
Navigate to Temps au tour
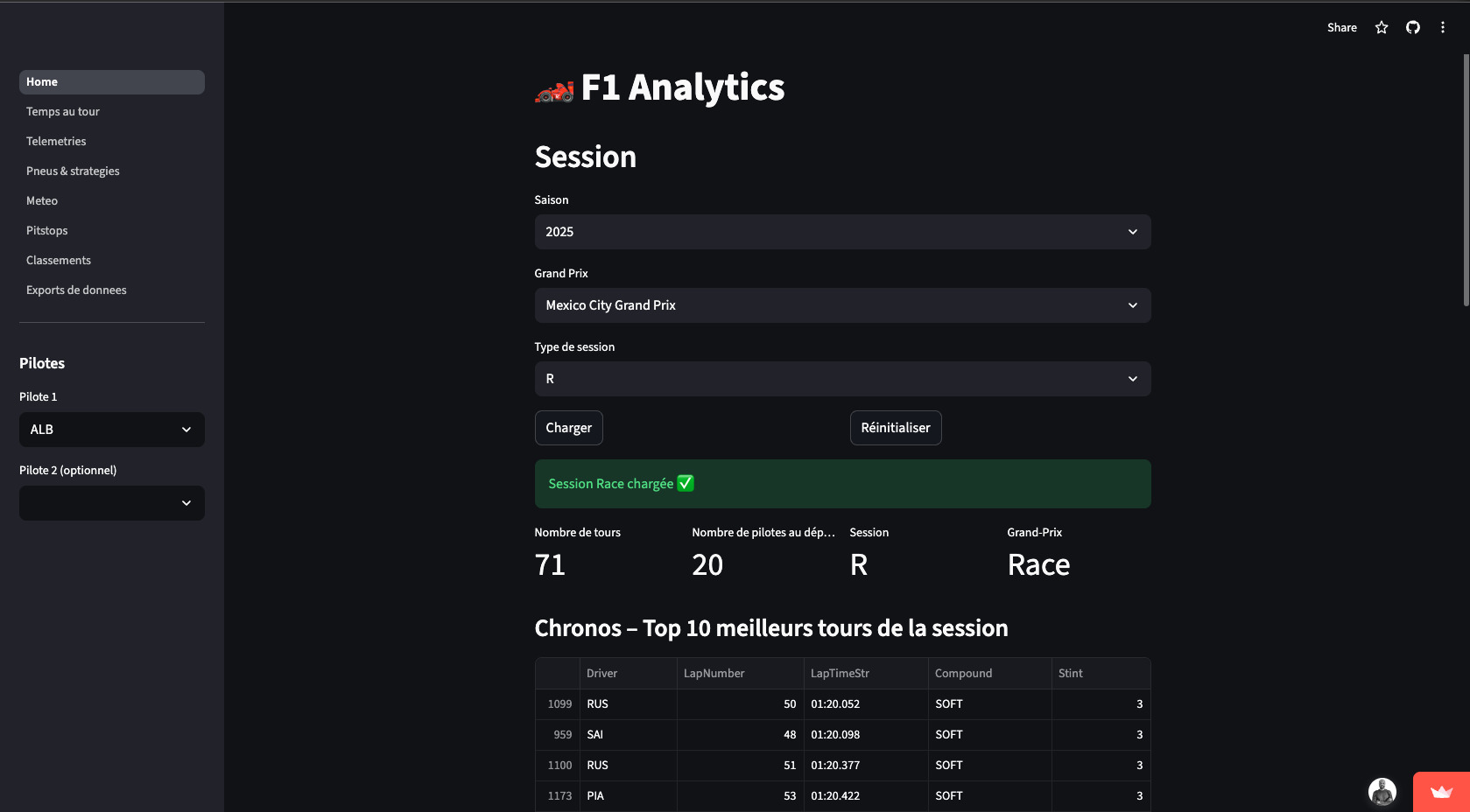[x=62, y=111]
